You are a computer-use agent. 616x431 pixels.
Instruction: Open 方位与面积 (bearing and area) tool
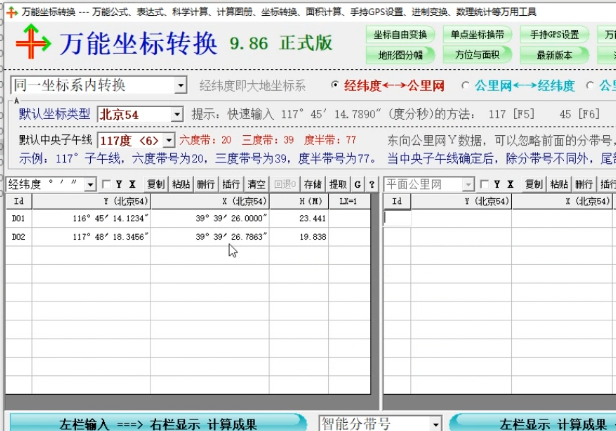point(477,55)
